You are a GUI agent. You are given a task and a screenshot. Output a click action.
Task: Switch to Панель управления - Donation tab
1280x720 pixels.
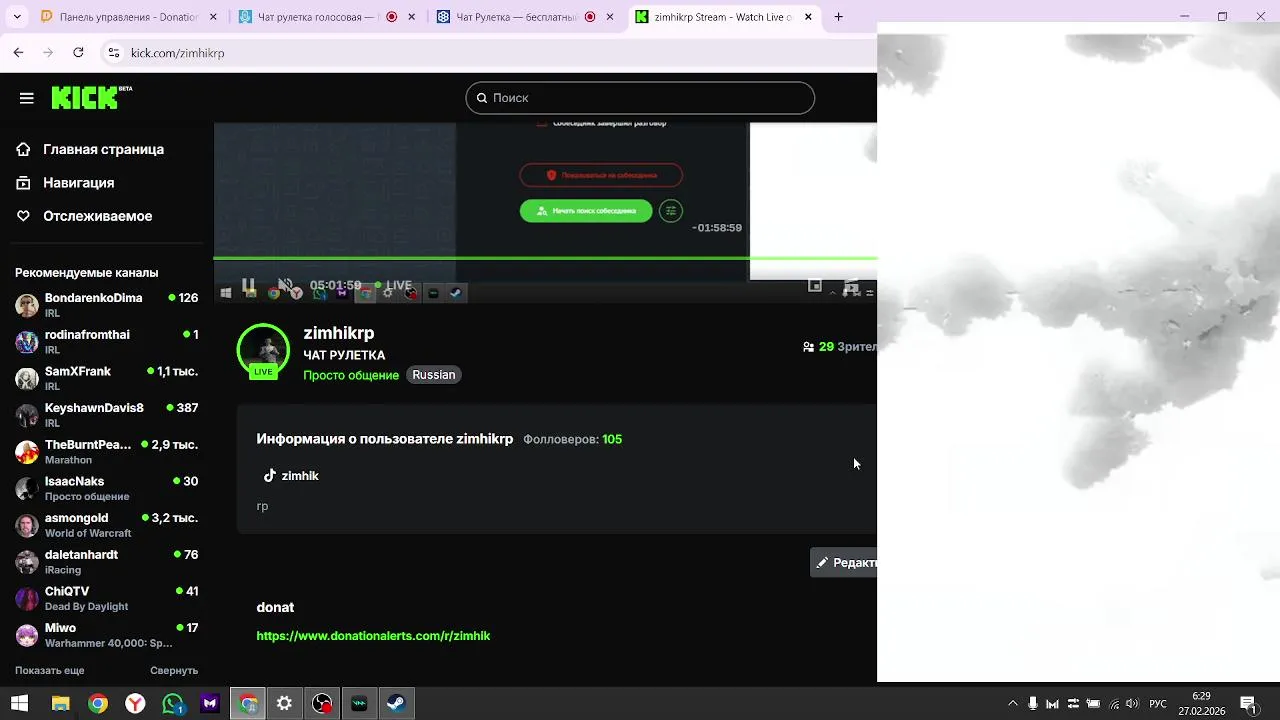point(130,17)
